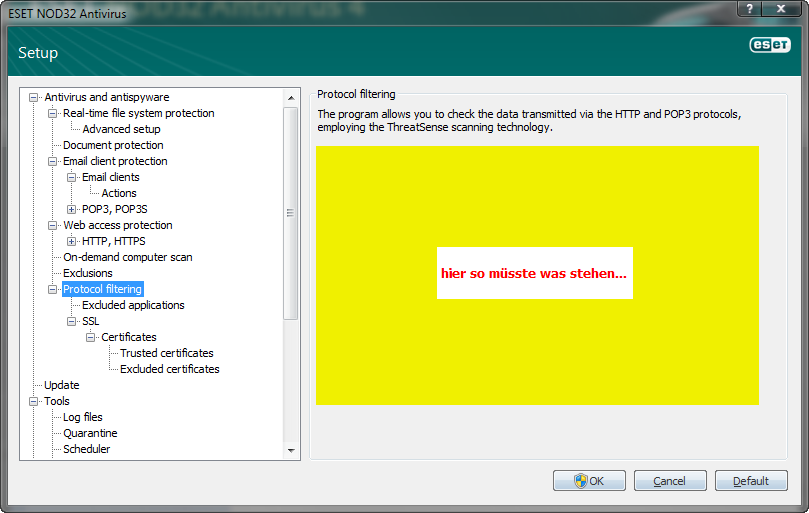Select Email client protection item
The width and height of the screenshot is (809, 513).
pos(115,161)
